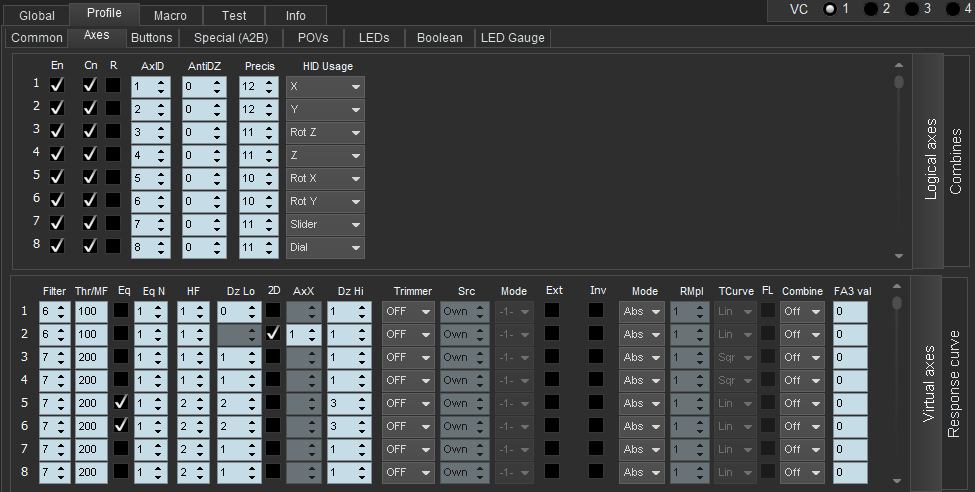Switch to the Macro tab
This screenshot has height=492, width=975.
[169, 15]
